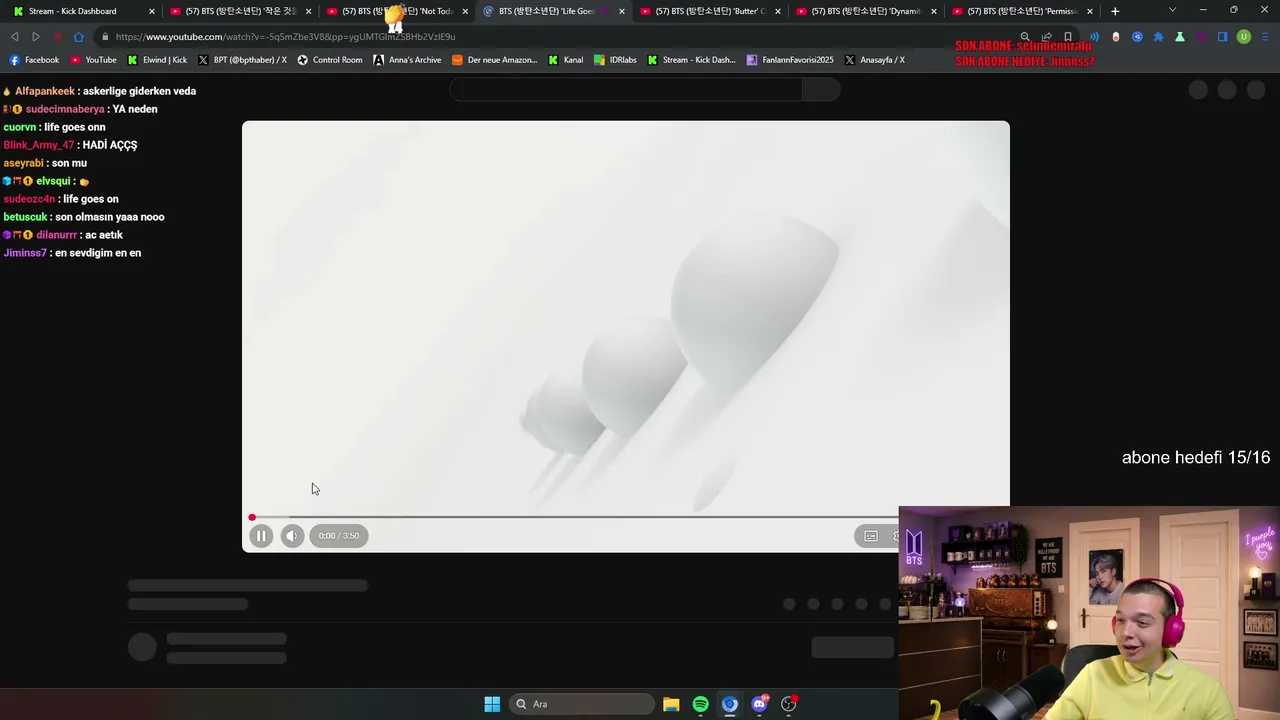Click the red video progress bar handle

point(252,517)
